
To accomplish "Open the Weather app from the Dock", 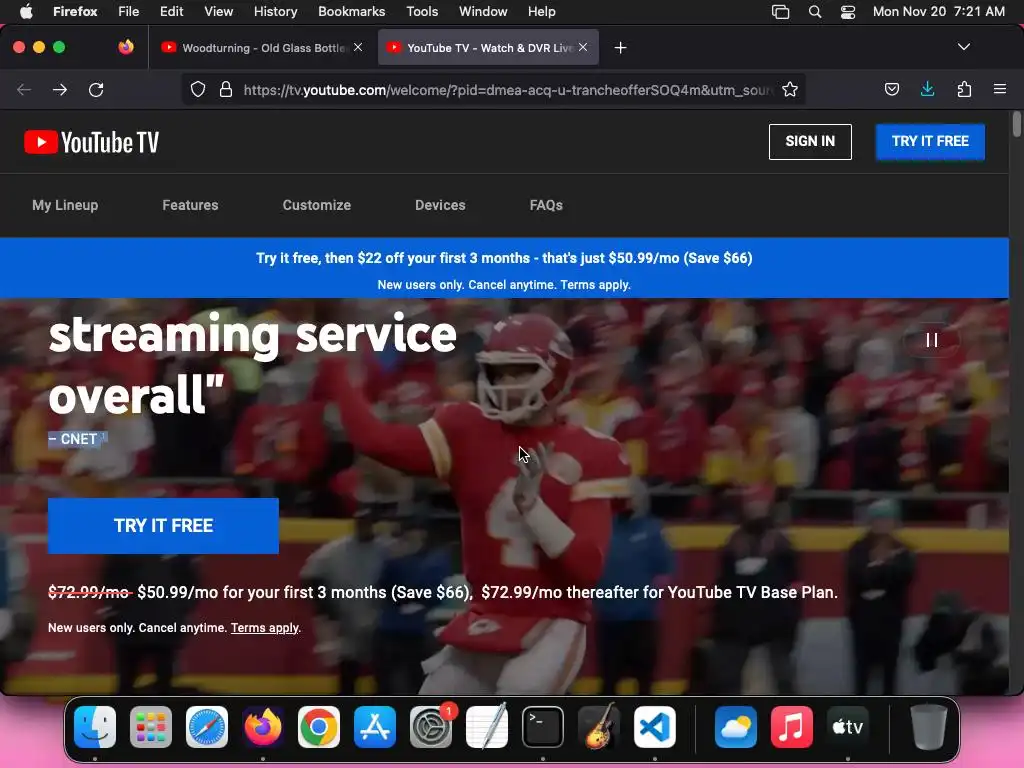I will [736, 727].
